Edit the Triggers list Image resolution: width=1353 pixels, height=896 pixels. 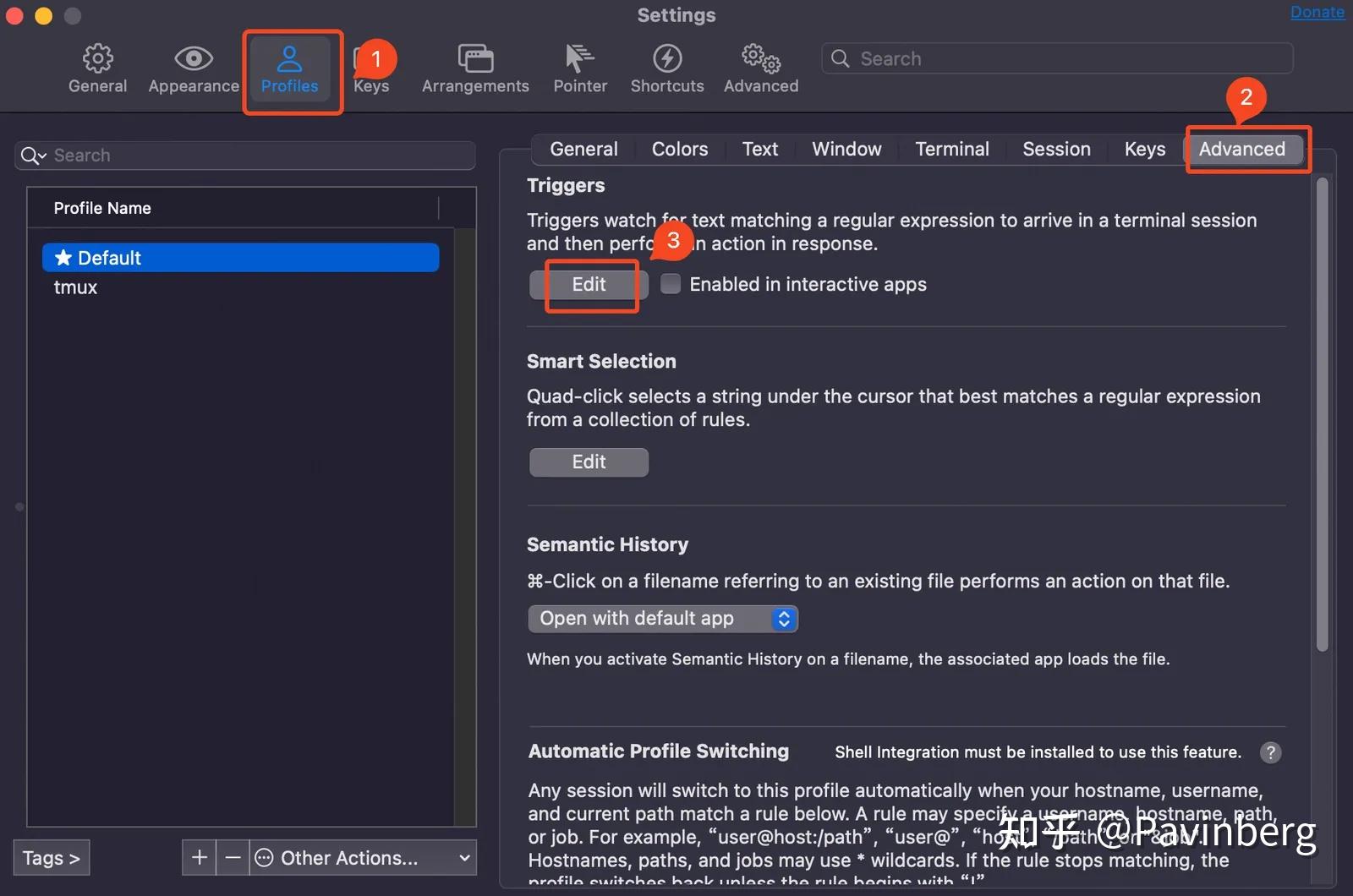pos(588,285)
